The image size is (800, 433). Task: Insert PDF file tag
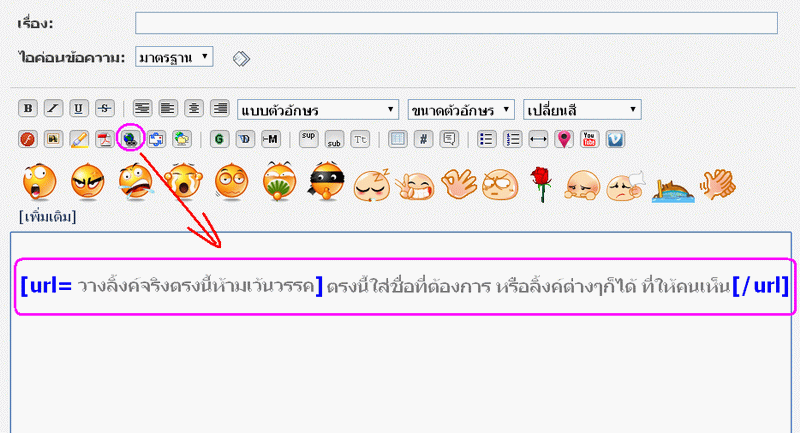[x=105, y=139]
